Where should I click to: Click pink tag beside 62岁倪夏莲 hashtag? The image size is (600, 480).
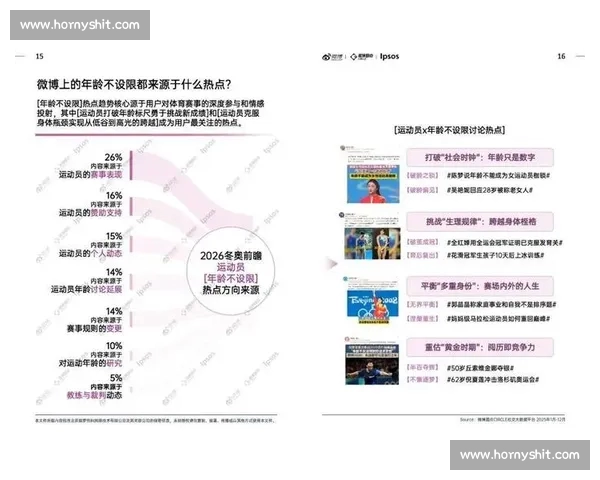click(422, 380)
